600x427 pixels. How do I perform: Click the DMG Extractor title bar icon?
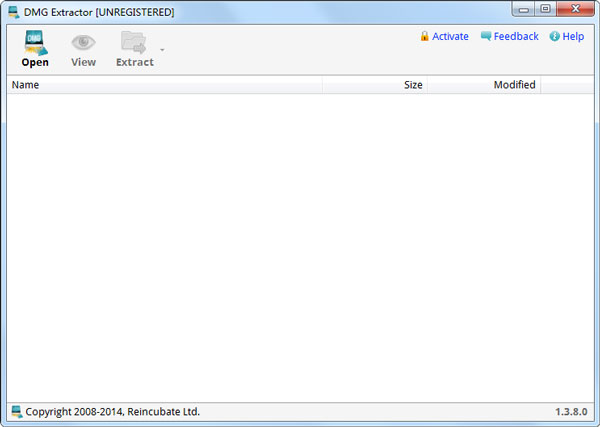click(14, 12)
